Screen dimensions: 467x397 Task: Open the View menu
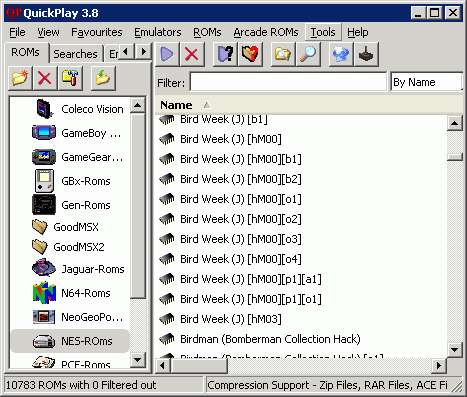(48, 32)
